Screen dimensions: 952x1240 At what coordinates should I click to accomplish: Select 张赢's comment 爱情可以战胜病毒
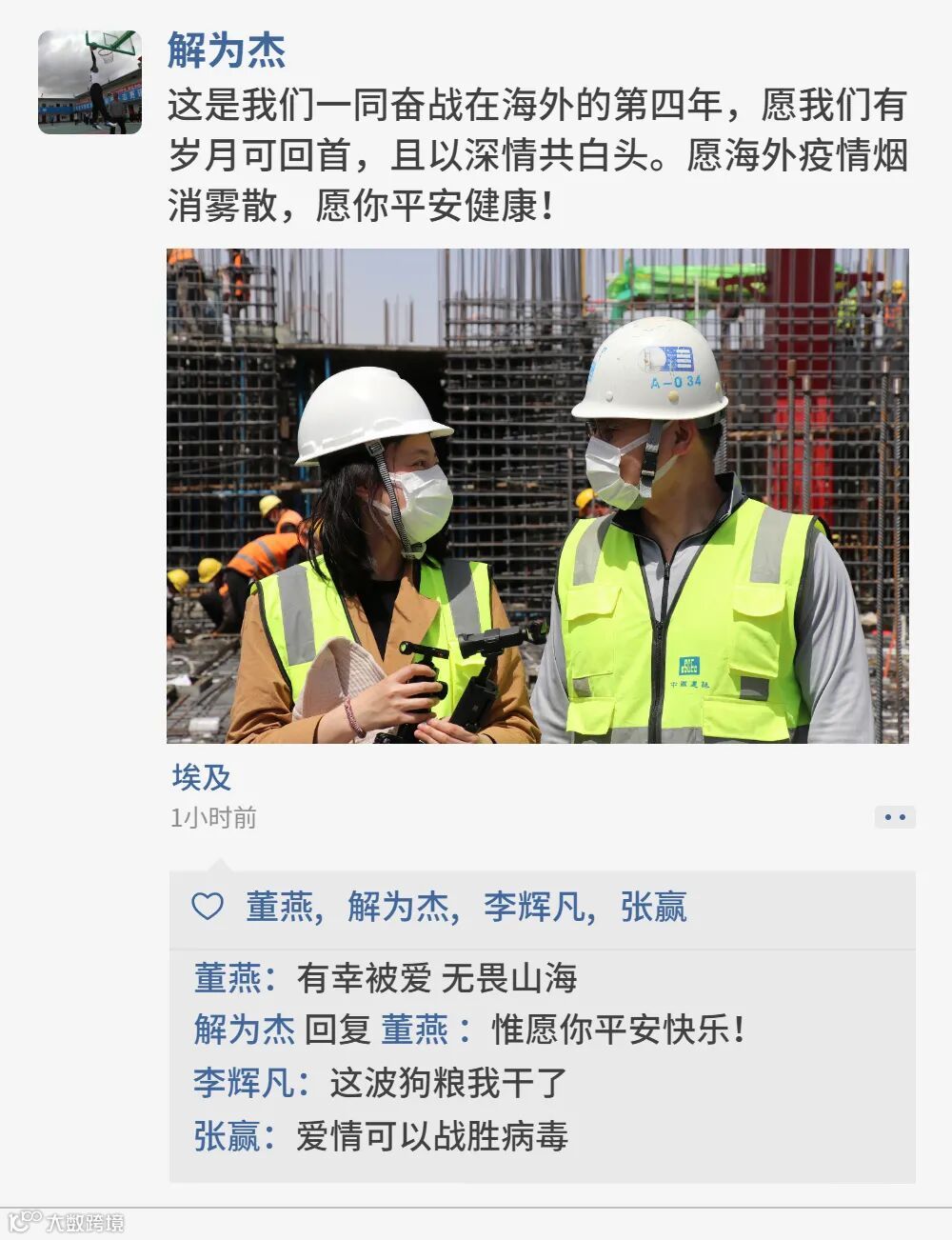(x=432, y=1136)
